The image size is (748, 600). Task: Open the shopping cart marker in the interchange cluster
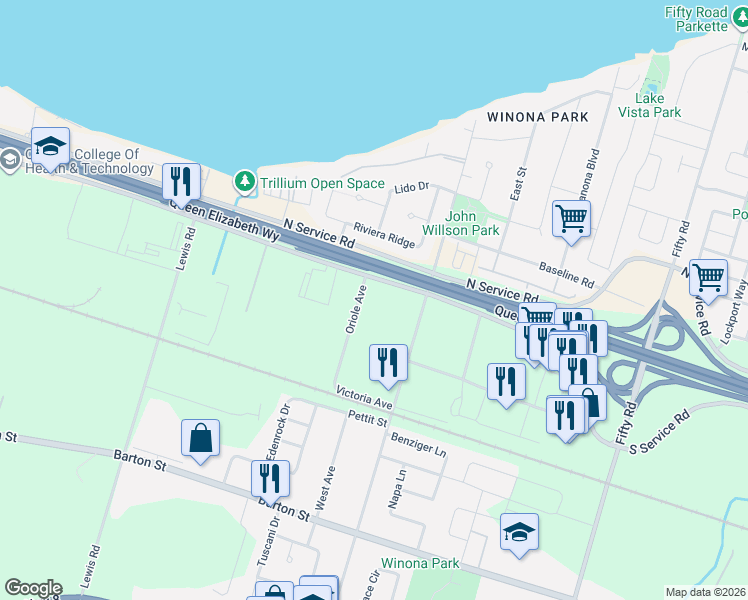pyautogui.click(x=537, y=313)
